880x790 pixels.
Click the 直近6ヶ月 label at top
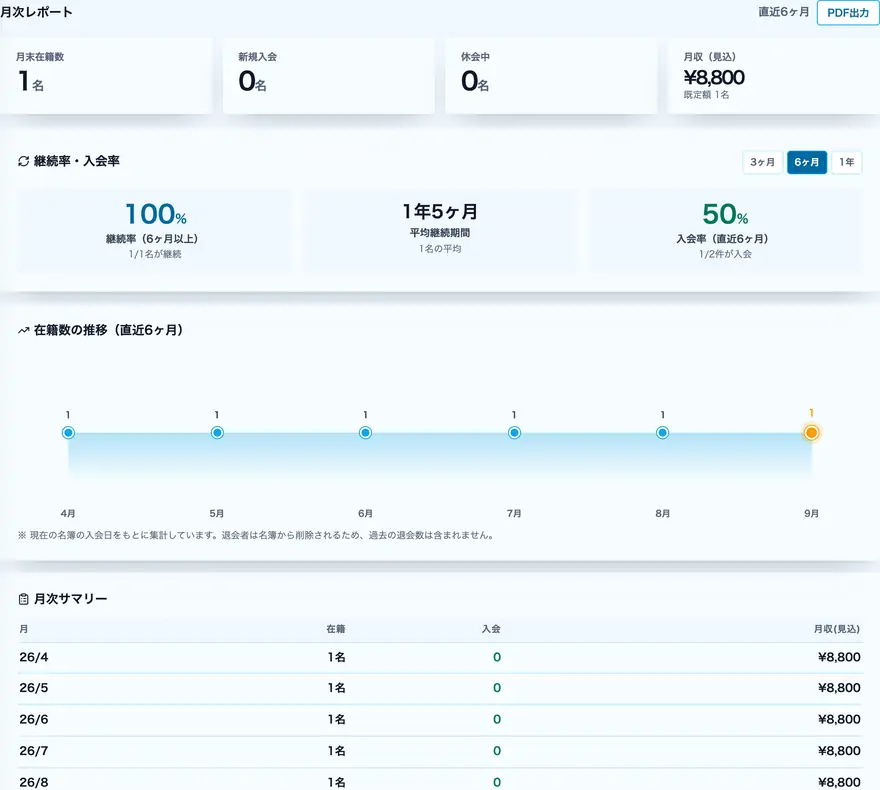click(x=783, y=12)
